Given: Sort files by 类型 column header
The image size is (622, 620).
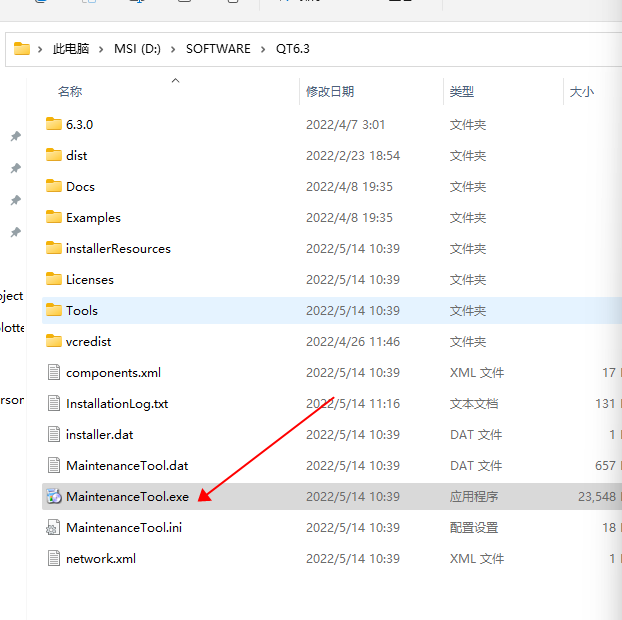Looking at the screenshot, I should pyautogui.click(x=462, y=92).
